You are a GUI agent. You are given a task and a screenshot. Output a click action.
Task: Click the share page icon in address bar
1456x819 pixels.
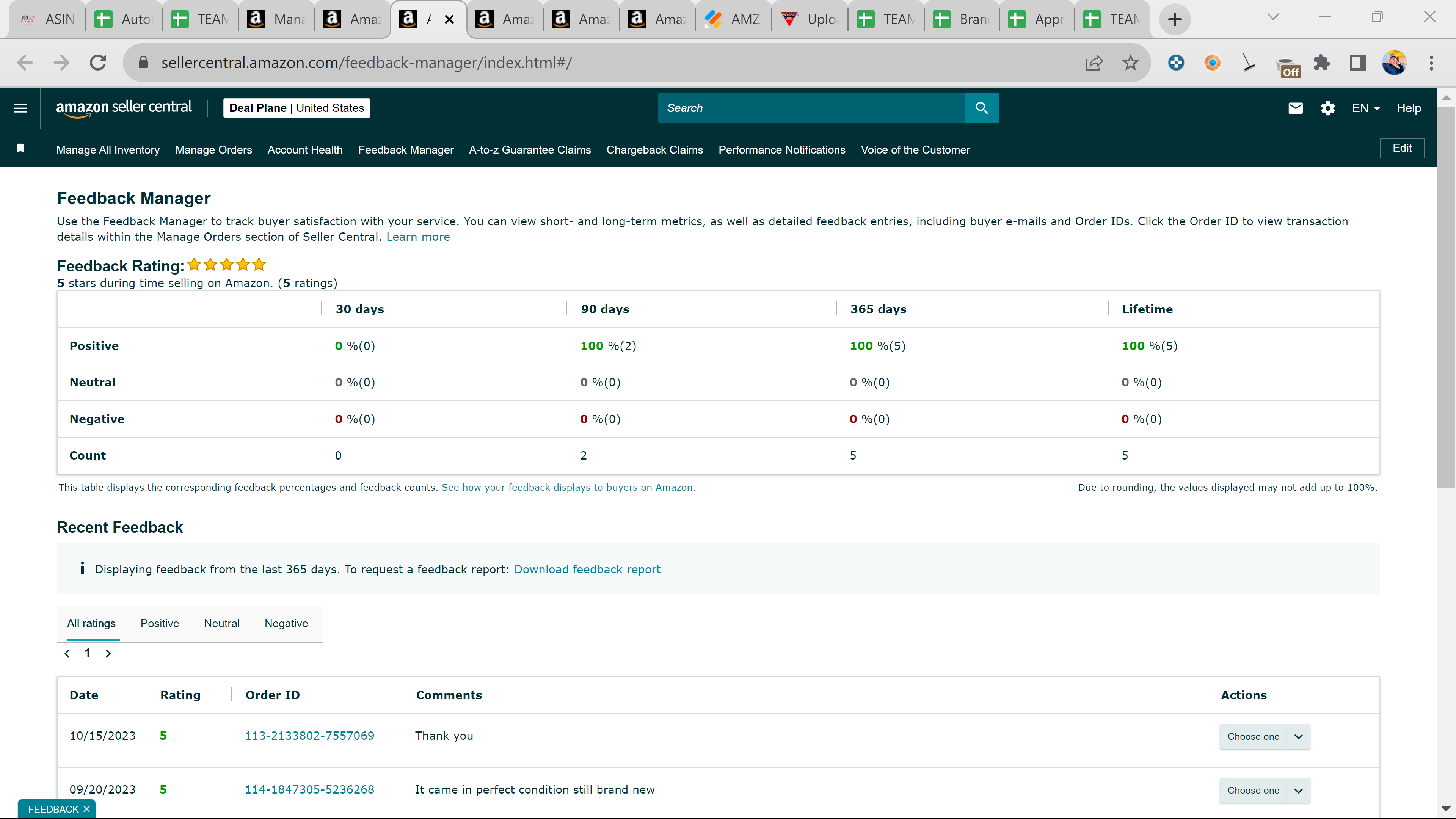1094,63
